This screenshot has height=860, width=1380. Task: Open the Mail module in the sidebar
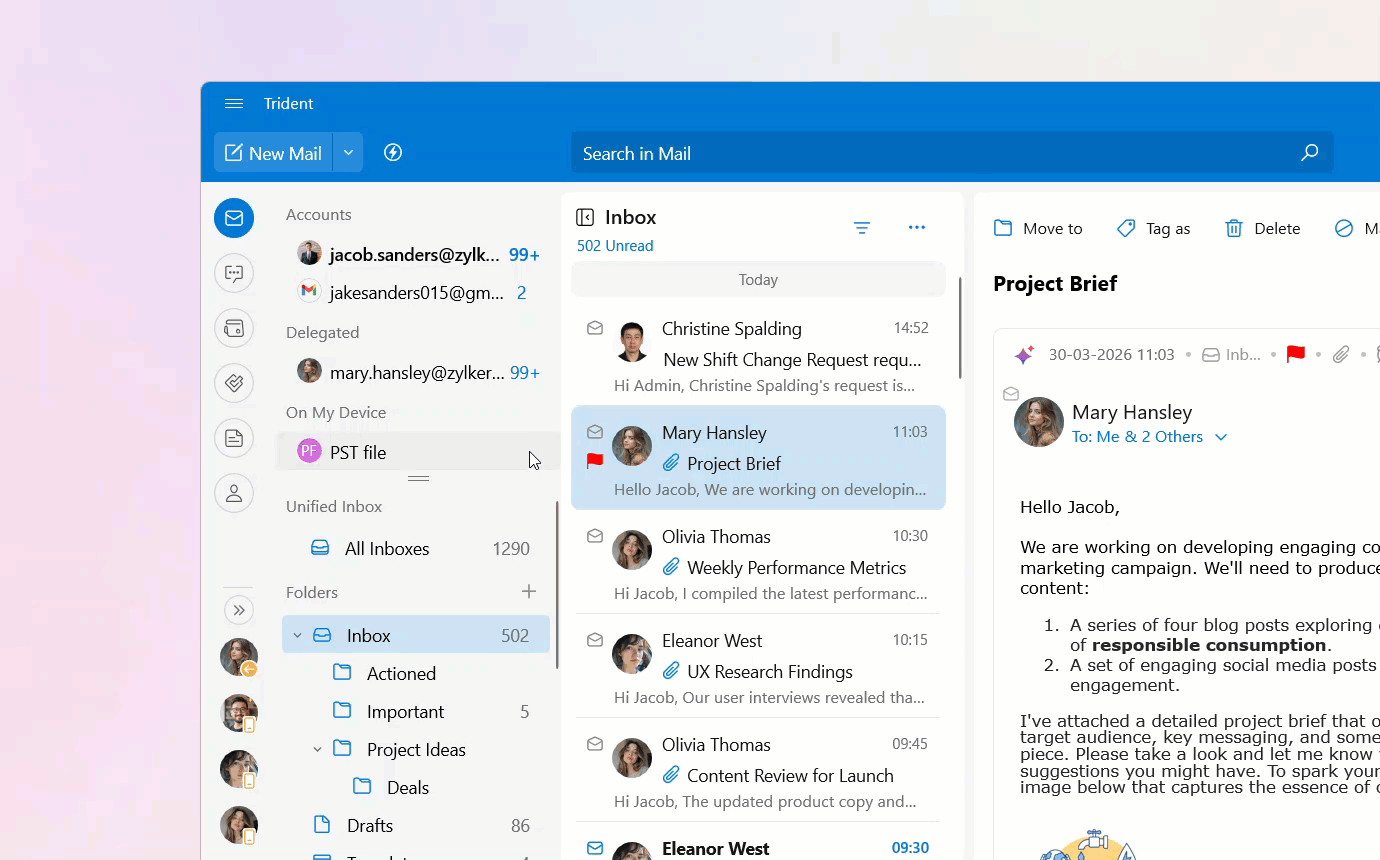click(234, 218)
